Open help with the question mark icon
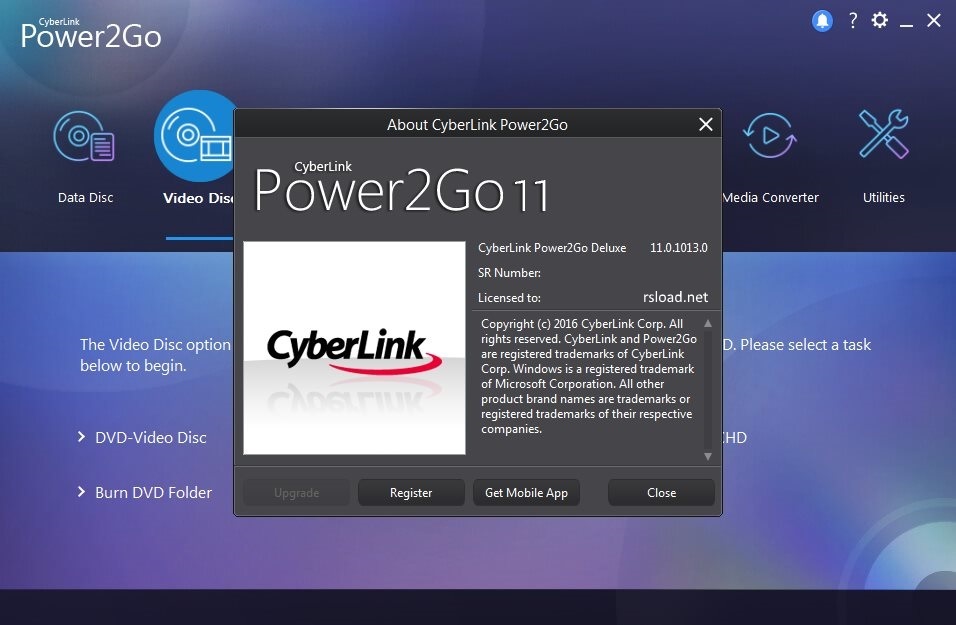This screenshot has width=956, height=625. [853, 21]
